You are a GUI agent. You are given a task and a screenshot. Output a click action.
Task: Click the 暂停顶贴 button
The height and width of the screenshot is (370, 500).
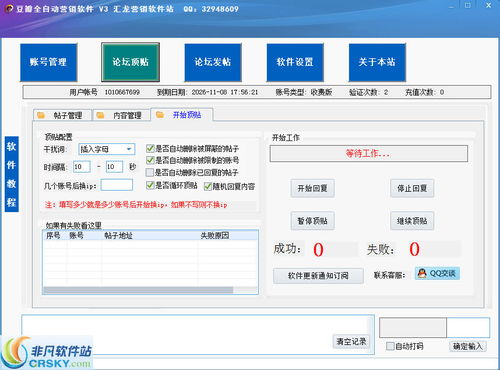click(x=312, y=221)
